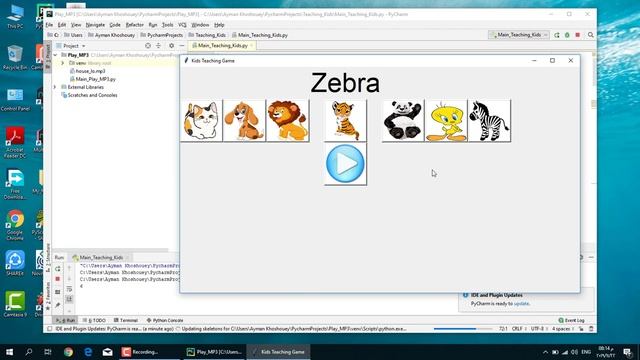The height and width of the screenshot is (360, 640).
Task: Click the yellow Tweety bird picture
Action: [446, 121]
